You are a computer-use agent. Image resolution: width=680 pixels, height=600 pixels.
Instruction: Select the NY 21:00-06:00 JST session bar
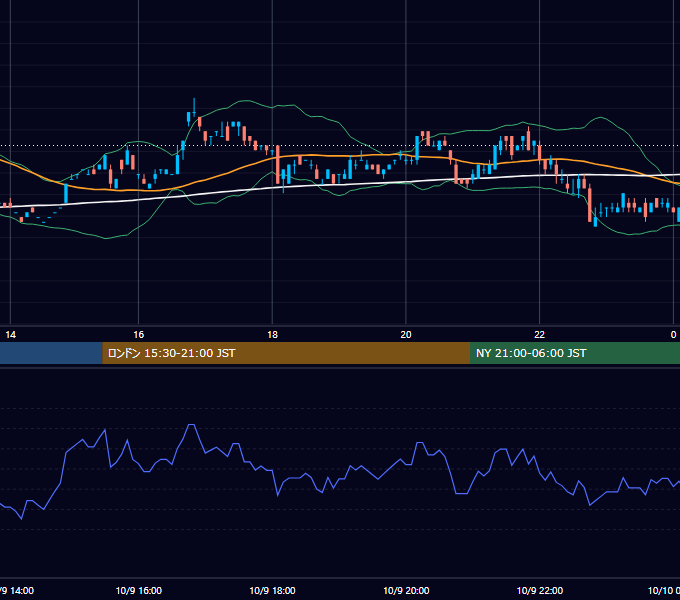pyautogui.click(x=575, y=353)
